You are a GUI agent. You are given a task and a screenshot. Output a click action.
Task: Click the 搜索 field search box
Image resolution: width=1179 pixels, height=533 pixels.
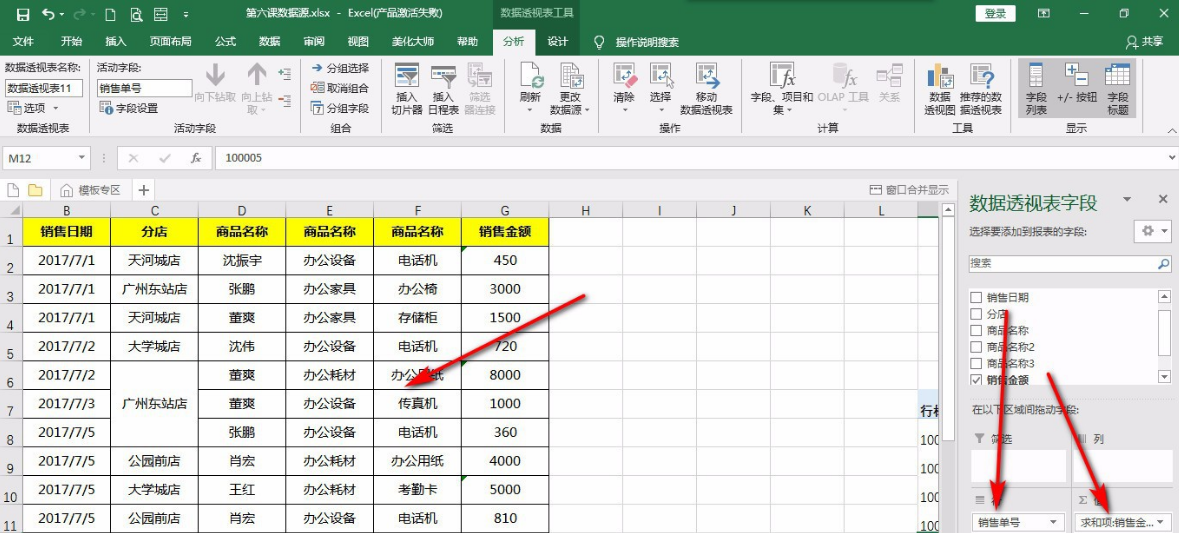coord(1070,264)
